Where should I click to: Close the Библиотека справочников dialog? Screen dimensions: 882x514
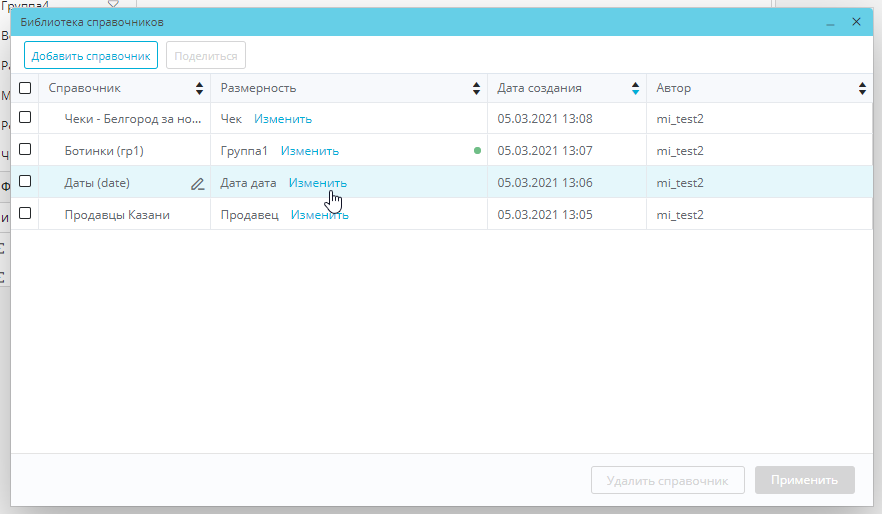(x=856, y=22)
